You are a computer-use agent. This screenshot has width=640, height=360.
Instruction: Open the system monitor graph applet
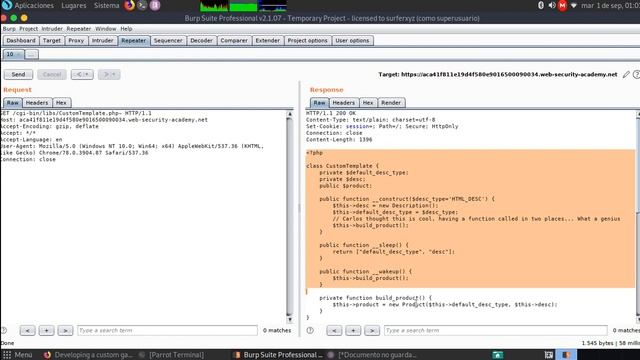coord(243,6)
